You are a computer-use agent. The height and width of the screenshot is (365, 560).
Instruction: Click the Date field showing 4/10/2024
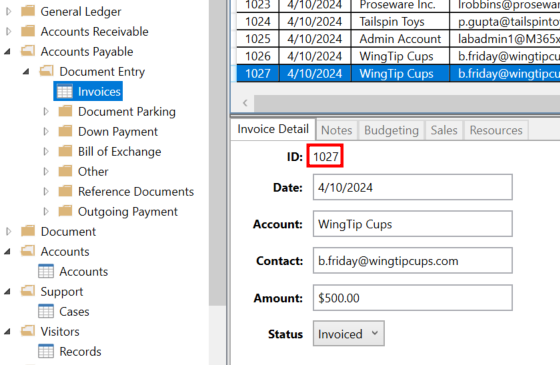tap(412, 187)
